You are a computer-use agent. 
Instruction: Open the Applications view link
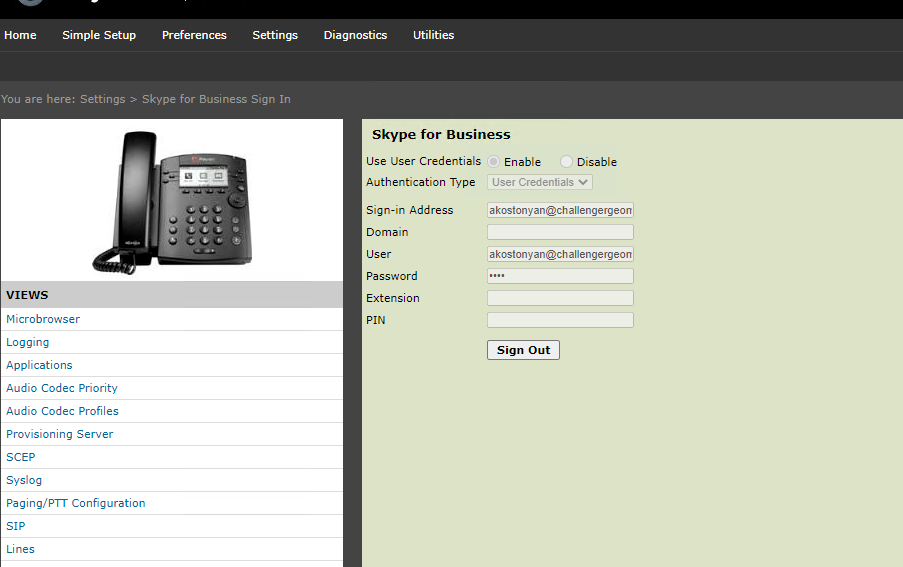coord(39,365)
